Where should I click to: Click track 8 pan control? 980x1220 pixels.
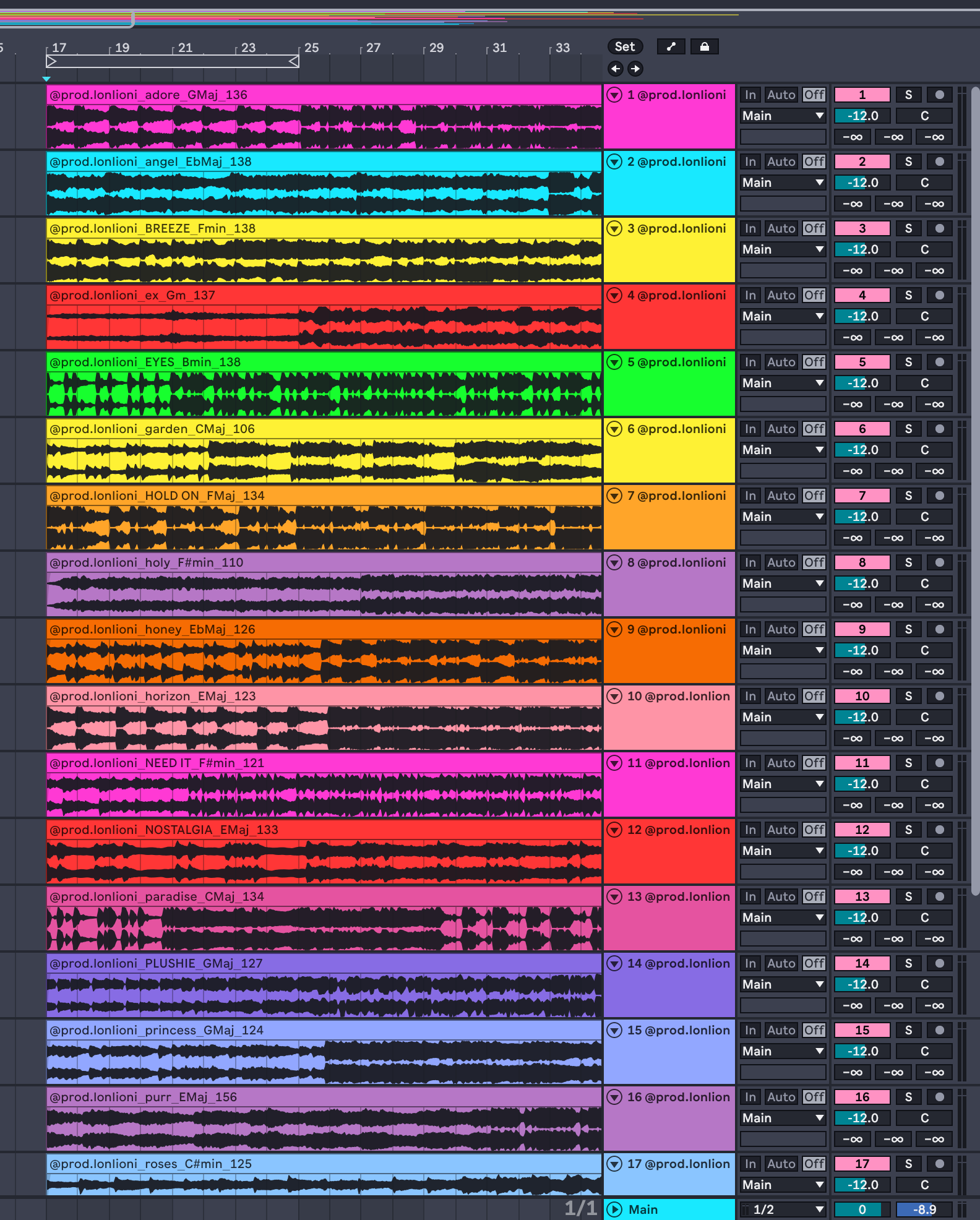[924, 583]
